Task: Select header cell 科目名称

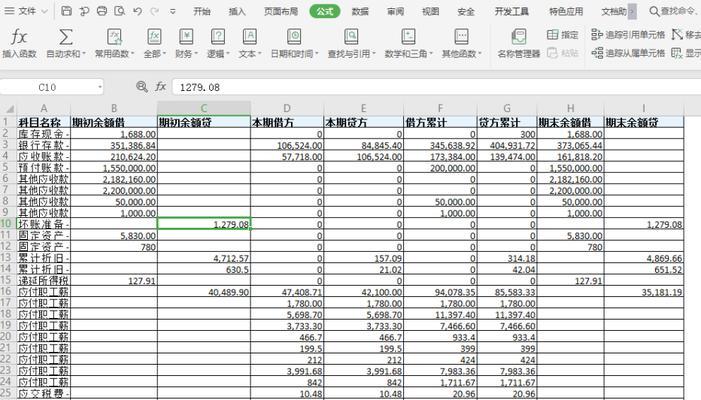Action: pos(44,122)
